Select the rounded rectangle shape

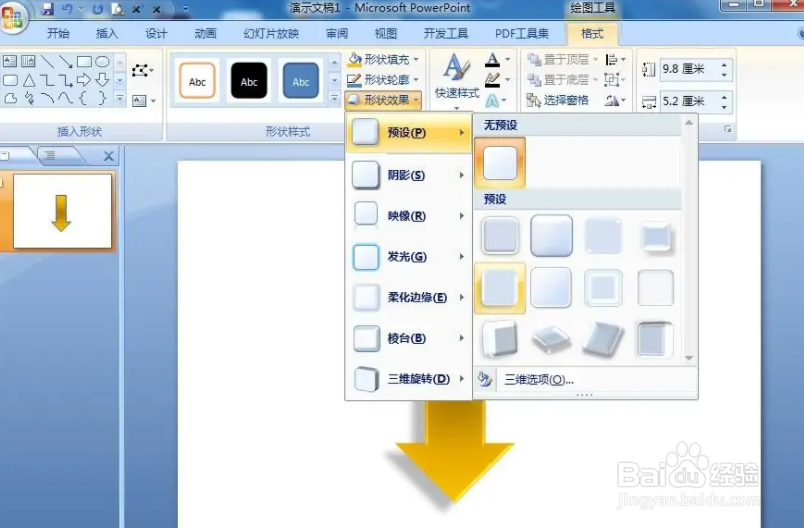point(10,80)
